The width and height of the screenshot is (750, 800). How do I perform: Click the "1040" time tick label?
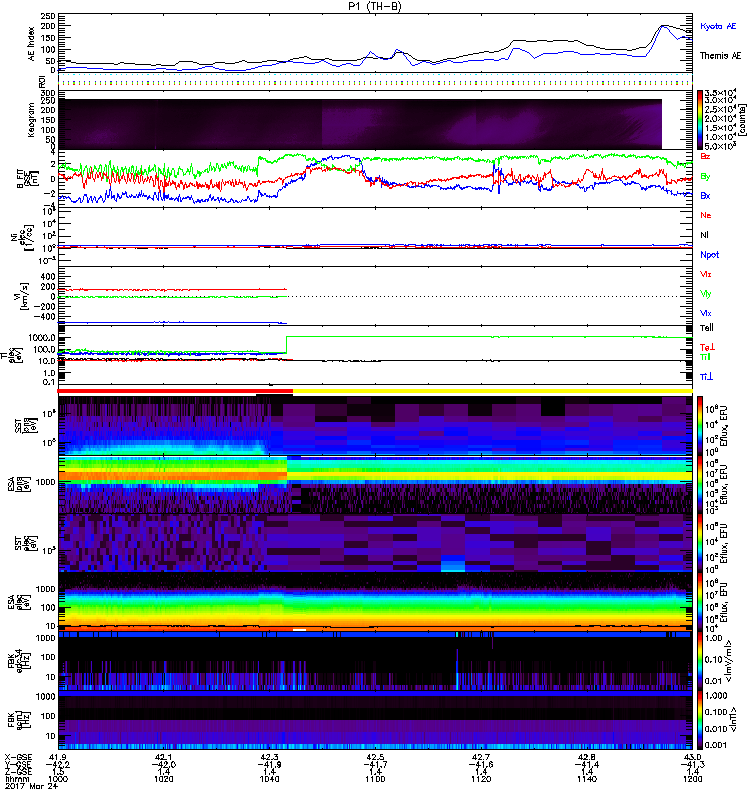click(269, 779)
